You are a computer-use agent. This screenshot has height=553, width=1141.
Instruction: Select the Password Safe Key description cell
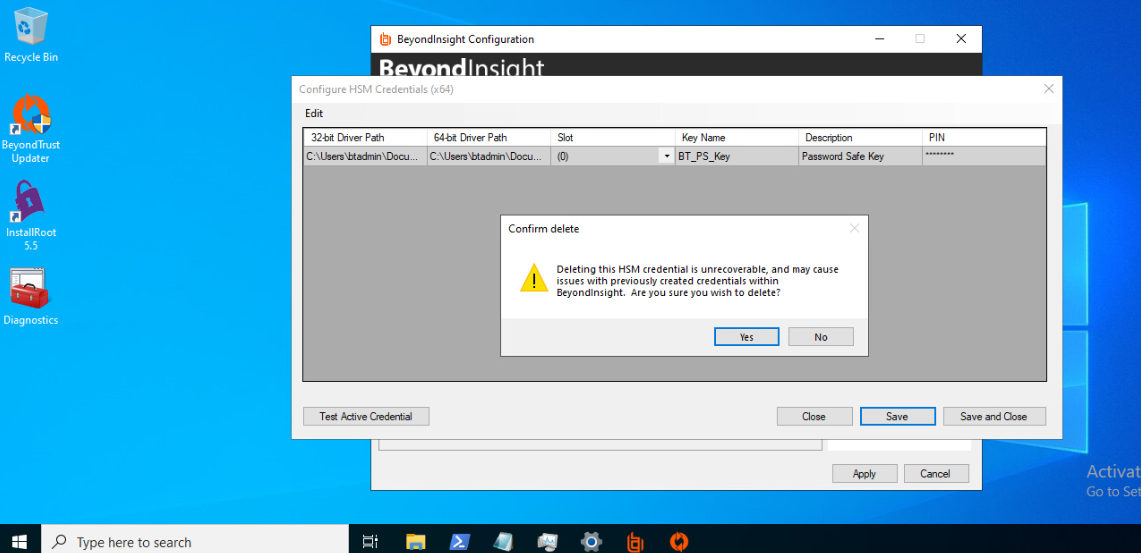(x=860, y=156)
